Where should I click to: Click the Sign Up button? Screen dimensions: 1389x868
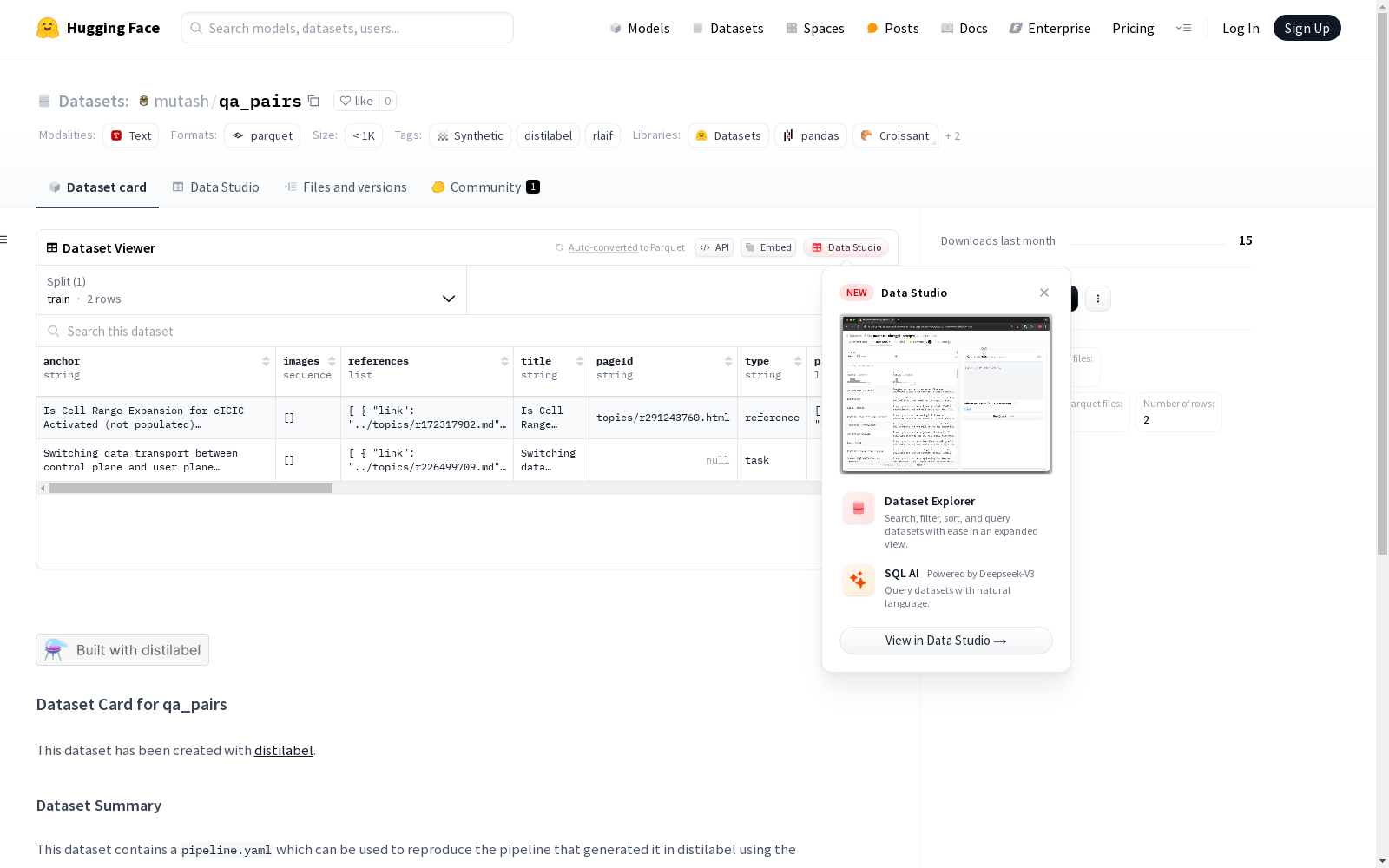coord(1307,28)
